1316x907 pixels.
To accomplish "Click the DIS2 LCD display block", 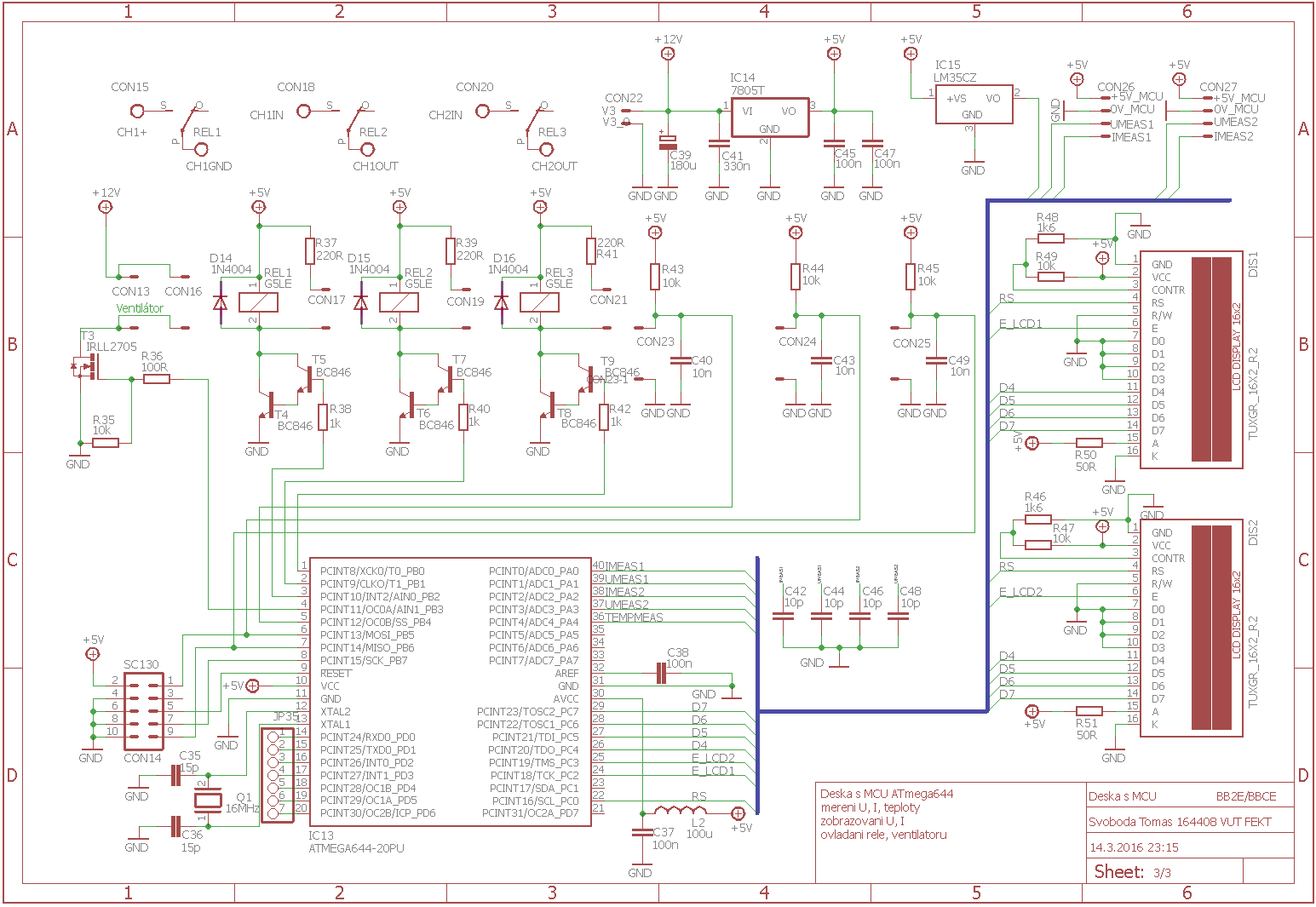I will 1191,628.
